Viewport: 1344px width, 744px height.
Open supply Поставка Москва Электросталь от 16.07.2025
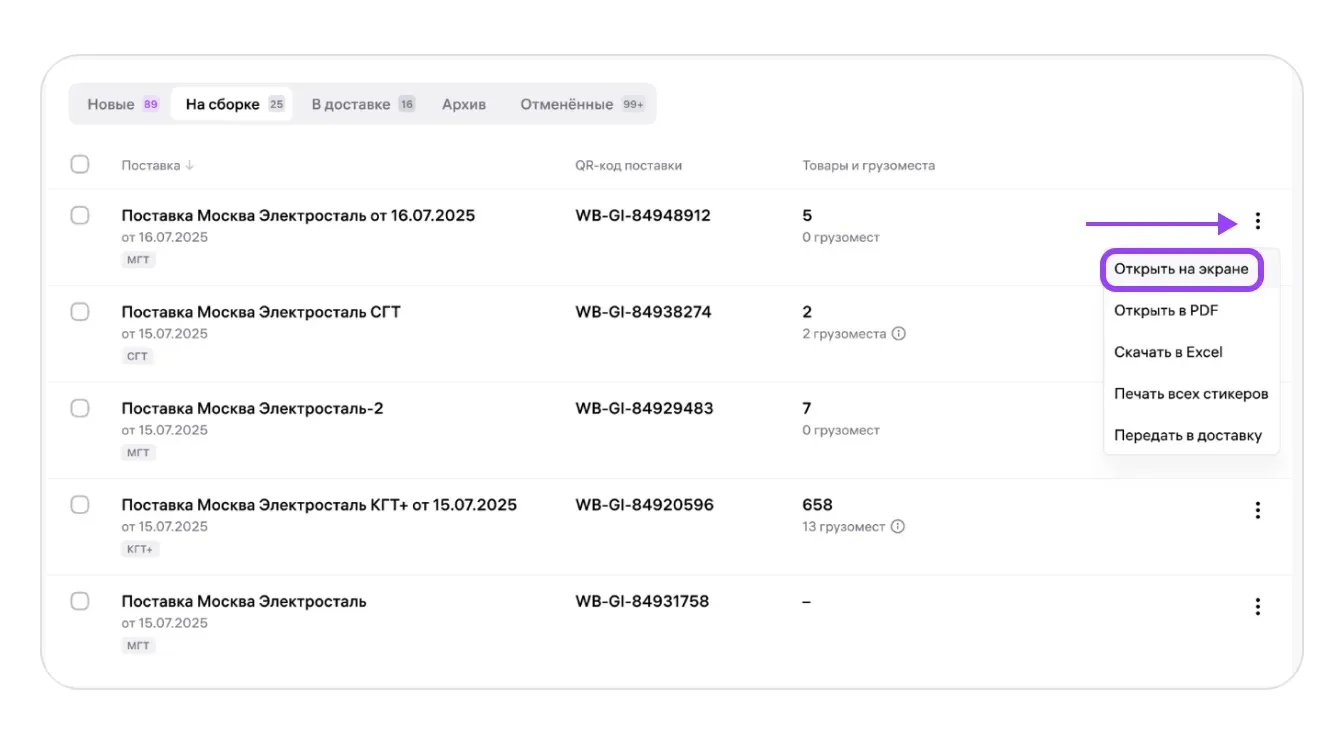[298, 216]
